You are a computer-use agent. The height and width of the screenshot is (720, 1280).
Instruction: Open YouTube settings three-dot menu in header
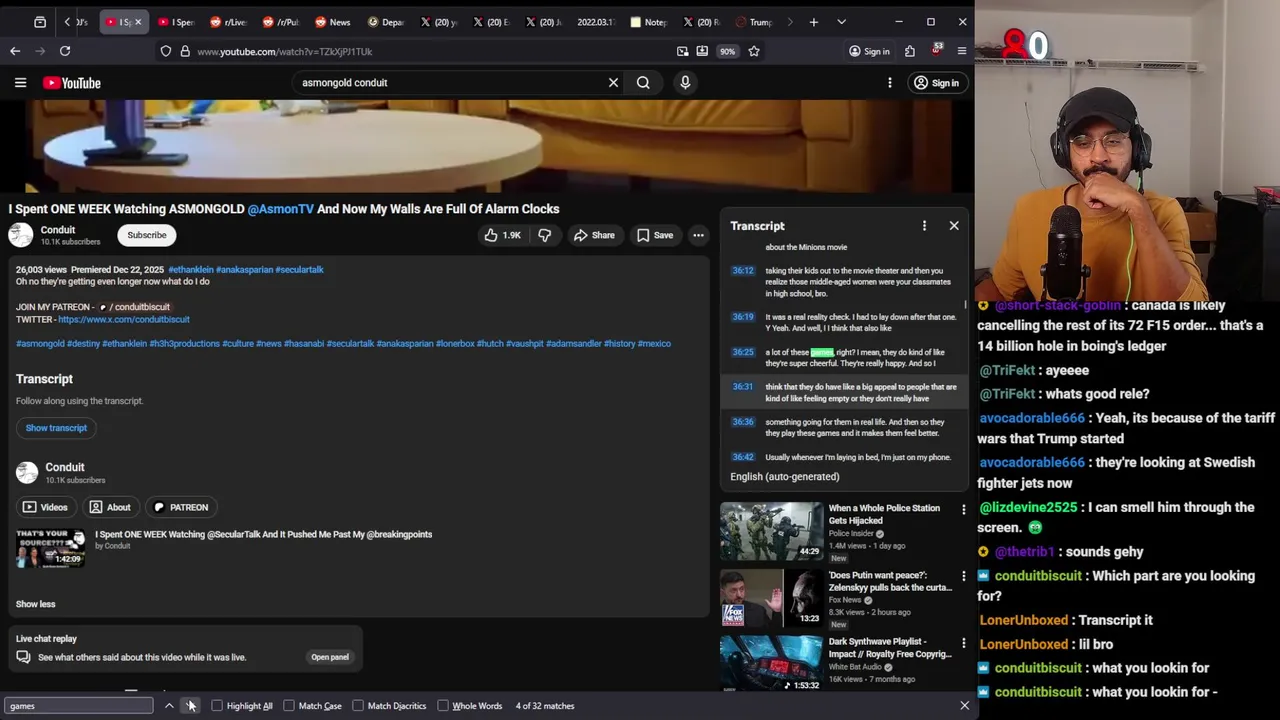889,83
